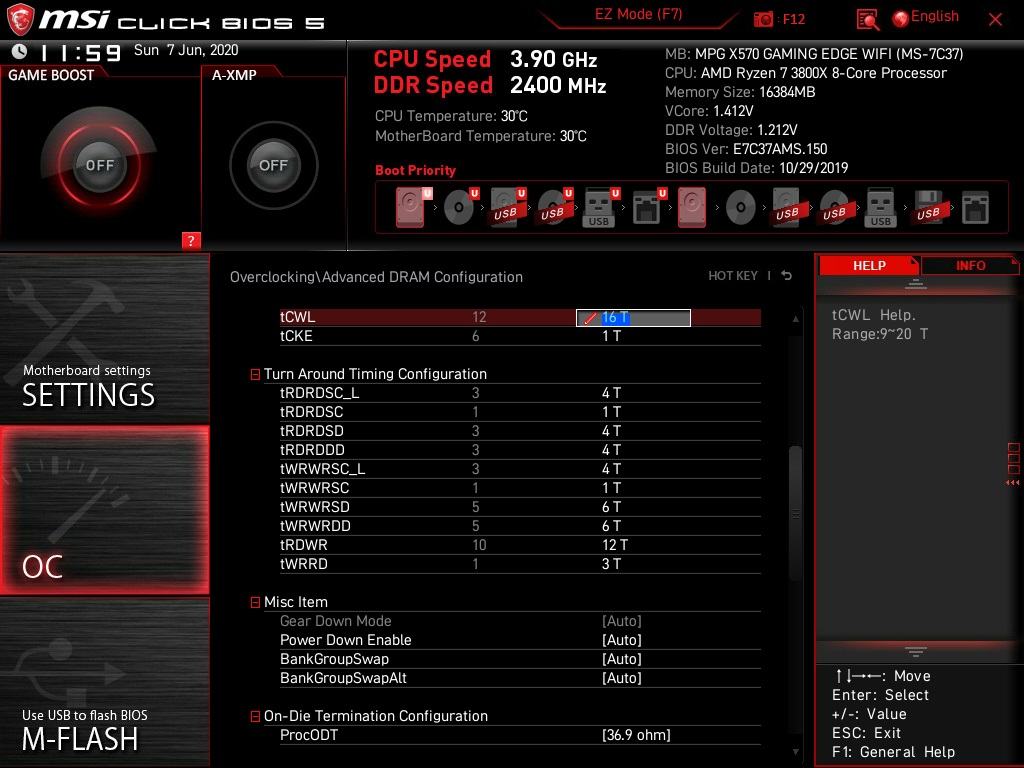Image resolution: width=1024 pixels, height=768 pixels.
Task: Select the second hard disk boot device without U badge
Action: [x=692, y=207]
